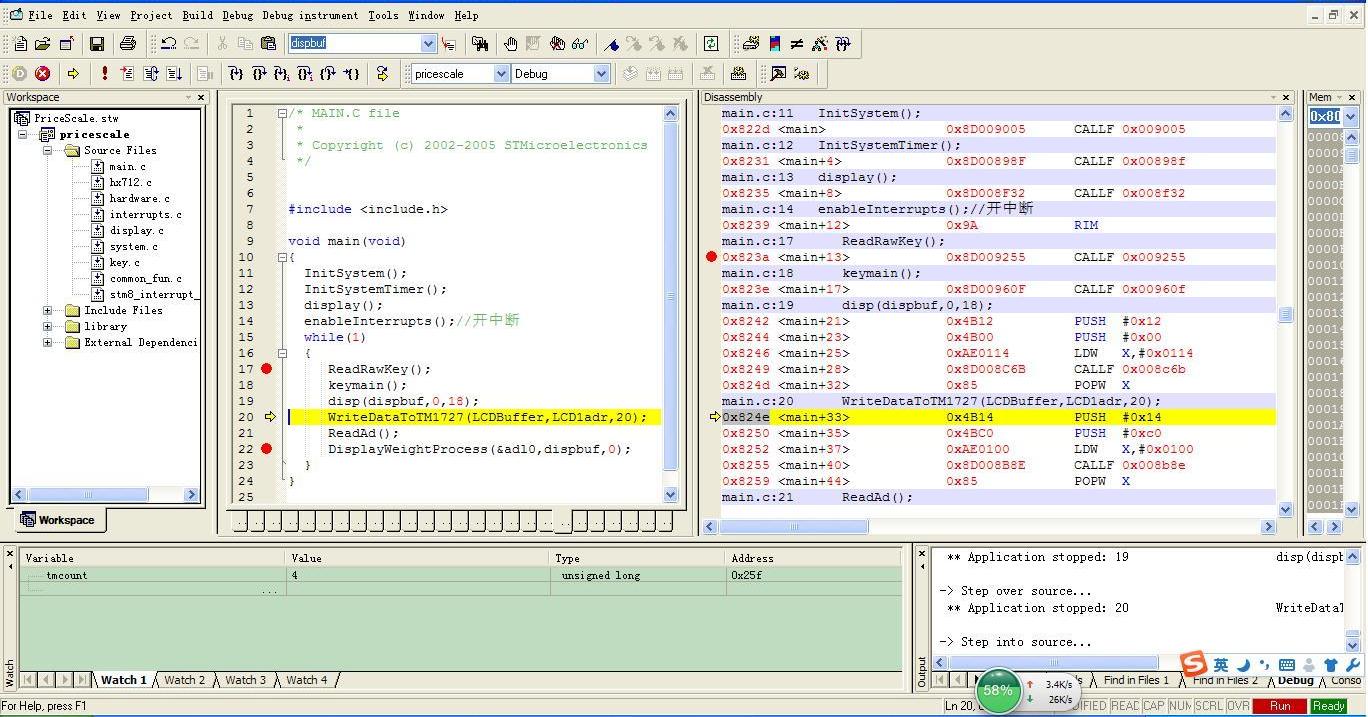Undo the last edit

tap(168, 44)
